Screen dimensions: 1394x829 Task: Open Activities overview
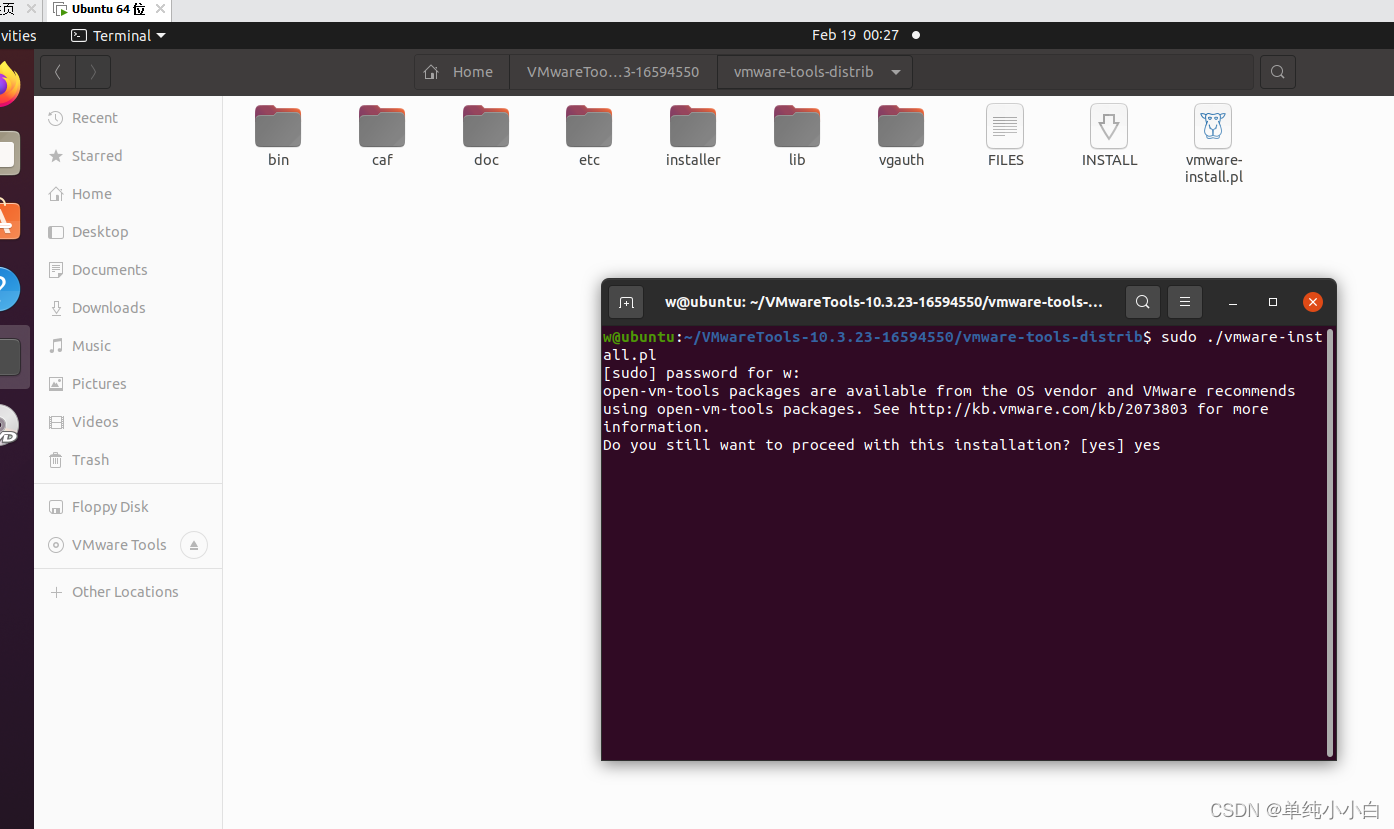pos(17,35)
